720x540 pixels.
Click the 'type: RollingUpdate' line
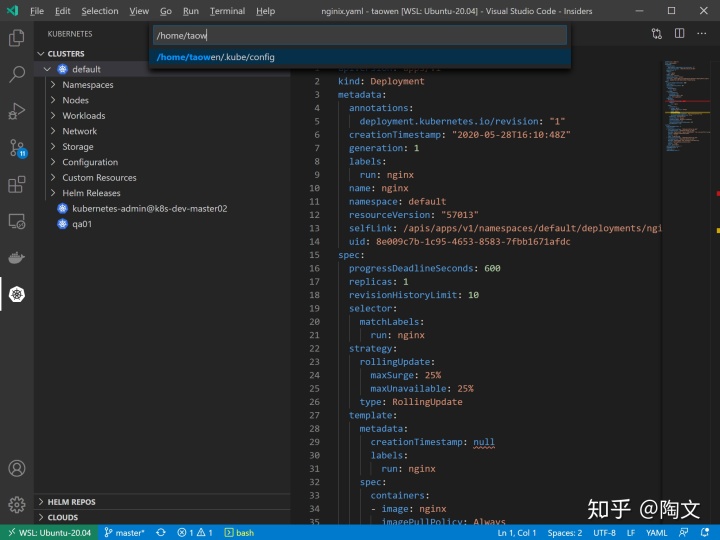click(411, 402)
